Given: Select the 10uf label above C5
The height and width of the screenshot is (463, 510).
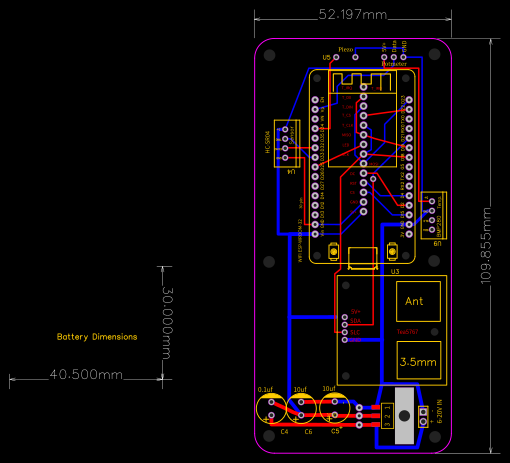Looking at the screenshot, I should coord(329,389).
